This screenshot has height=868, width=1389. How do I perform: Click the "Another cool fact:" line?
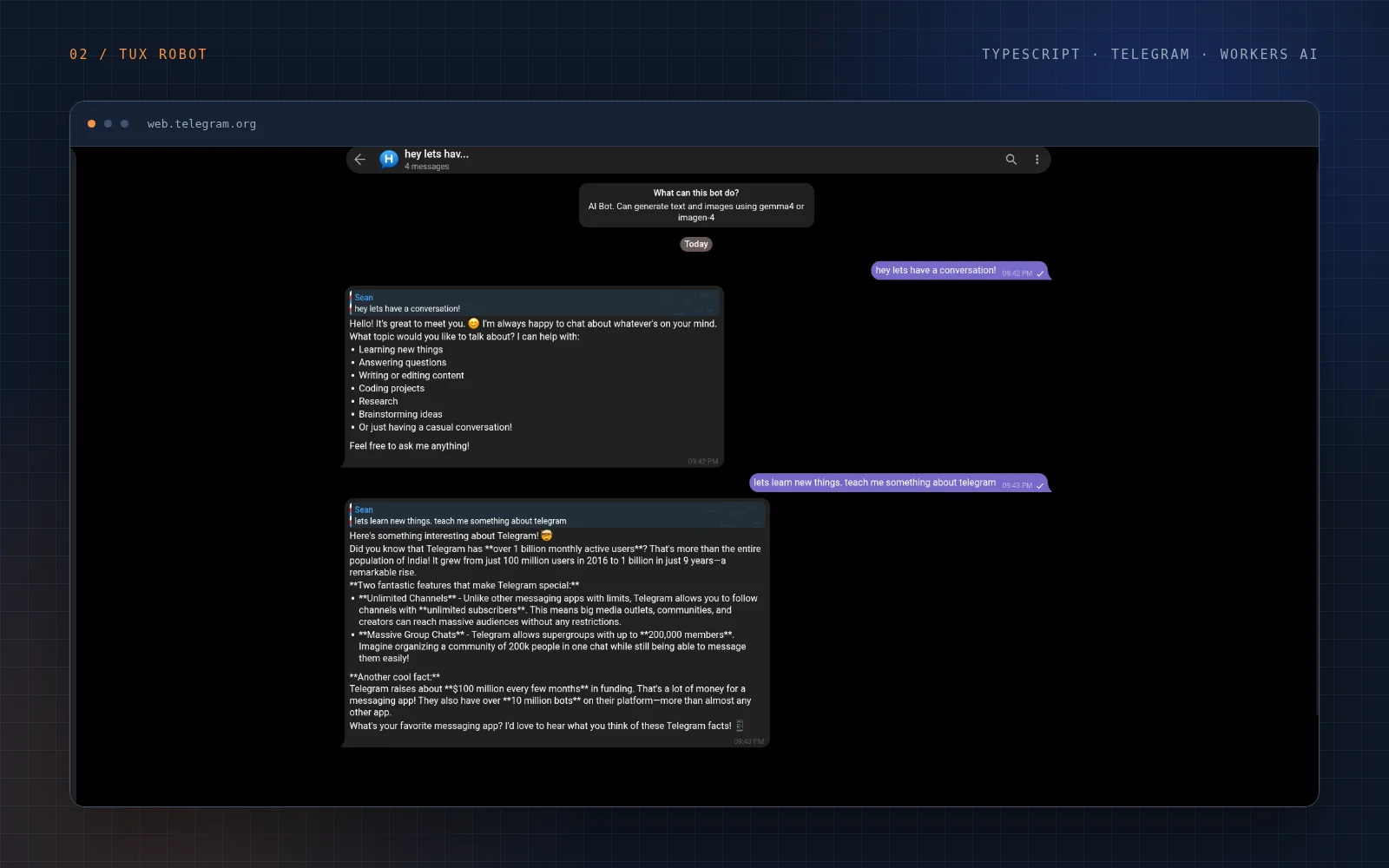[395, 677]
